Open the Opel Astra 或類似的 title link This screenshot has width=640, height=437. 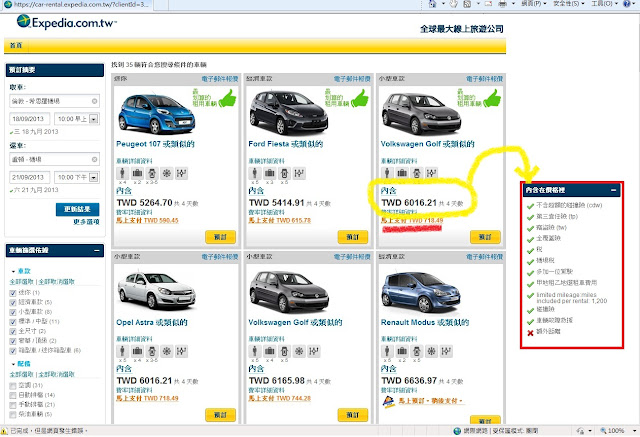[152, 322]
